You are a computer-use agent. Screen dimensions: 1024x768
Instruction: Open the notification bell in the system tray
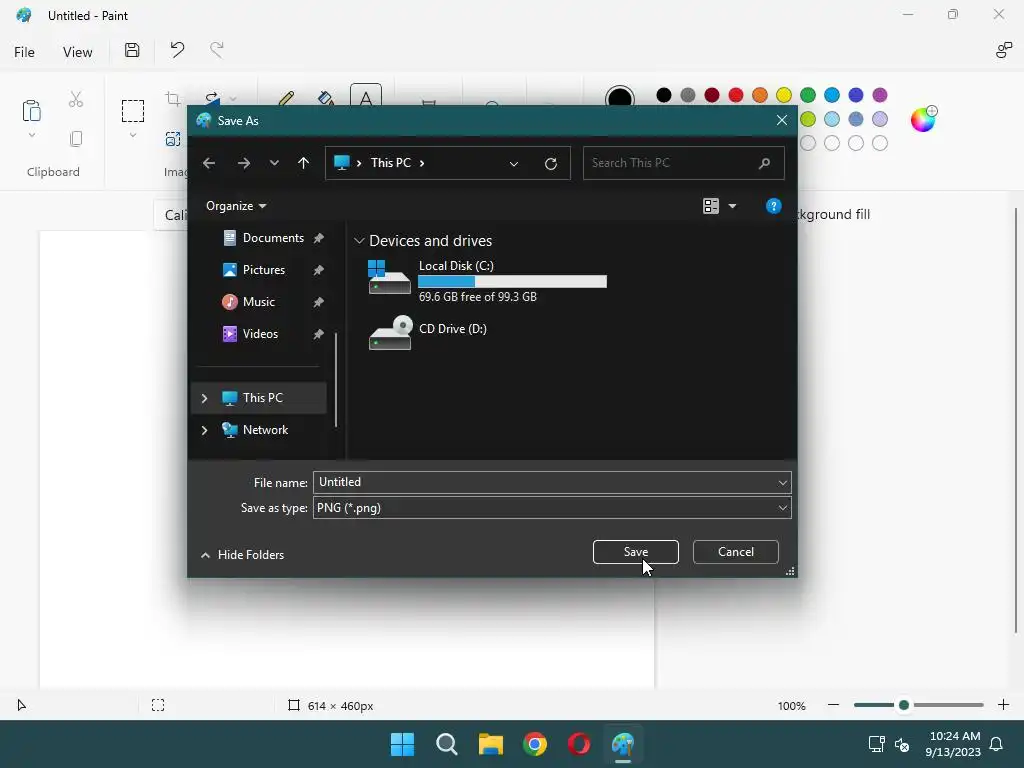(997, 744)
